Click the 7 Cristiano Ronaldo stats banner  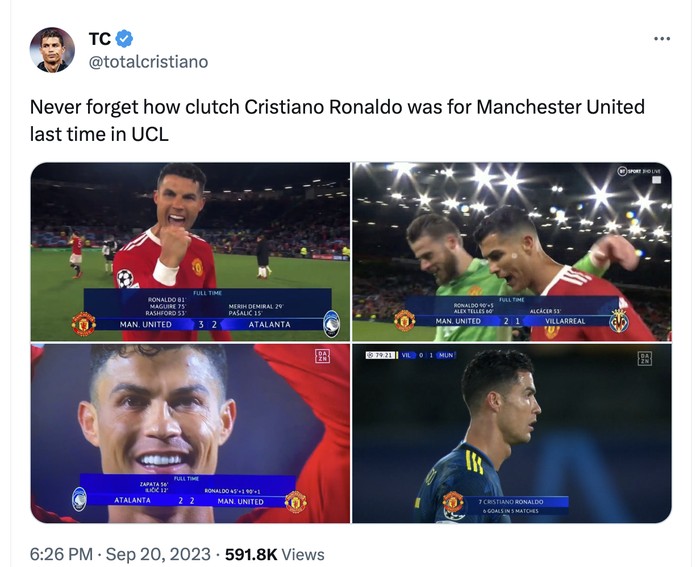[507, 505]
